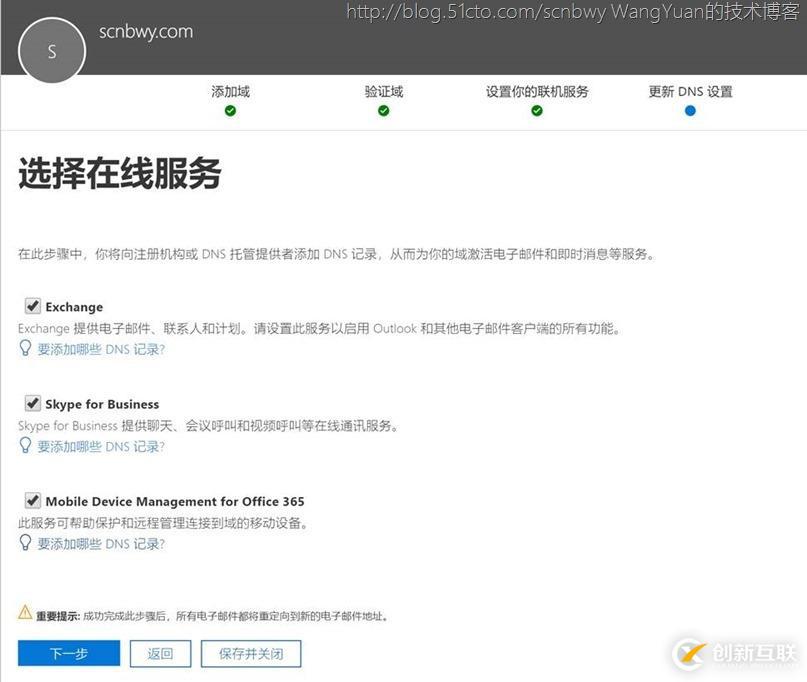Click the 下一步 button
The width and height of the screenshot is (807, 682).
[69, 653]
